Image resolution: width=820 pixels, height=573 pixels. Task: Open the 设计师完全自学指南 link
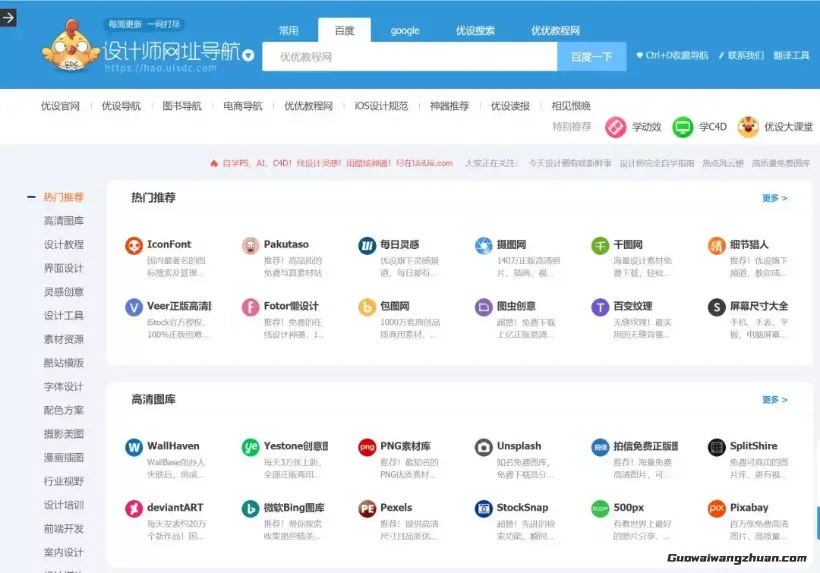pos(657,163)
